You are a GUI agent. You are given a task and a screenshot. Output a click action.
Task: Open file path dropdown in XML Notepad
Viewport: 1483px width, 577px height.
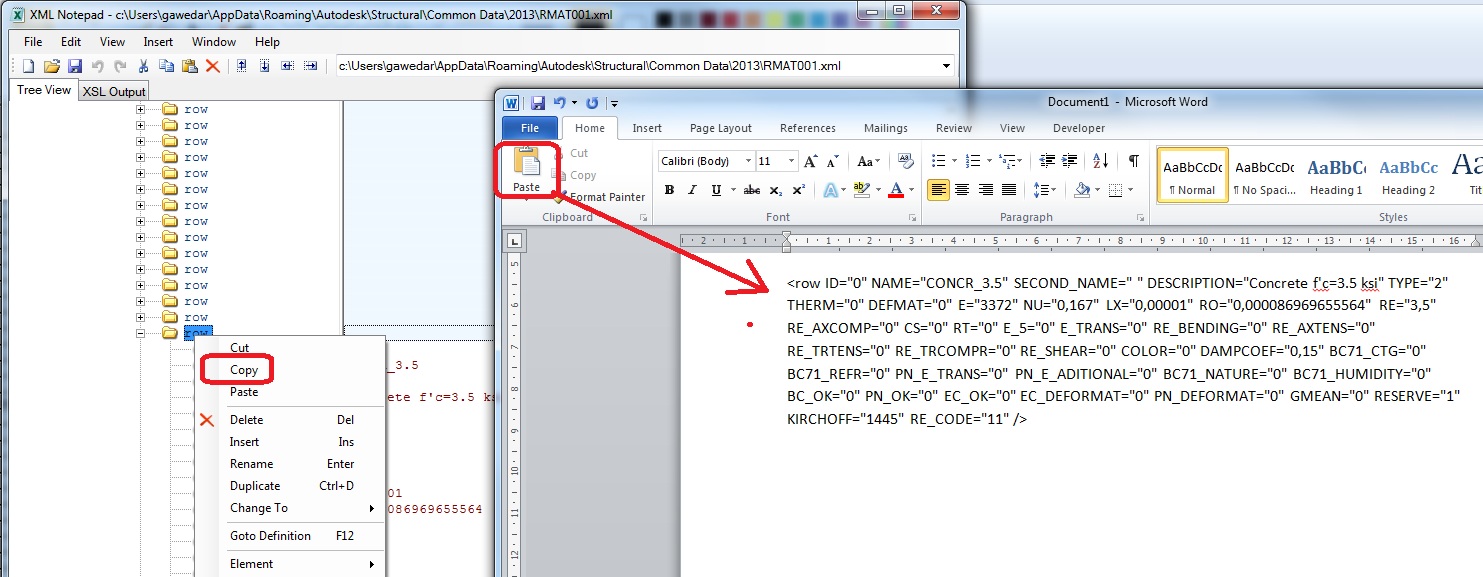click(x=946, y=66)
